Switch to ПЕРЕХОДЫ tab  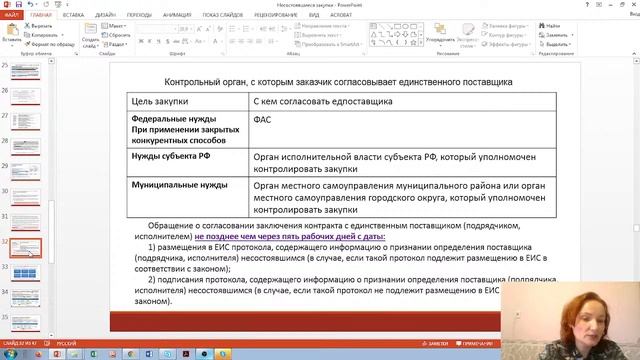139,15
